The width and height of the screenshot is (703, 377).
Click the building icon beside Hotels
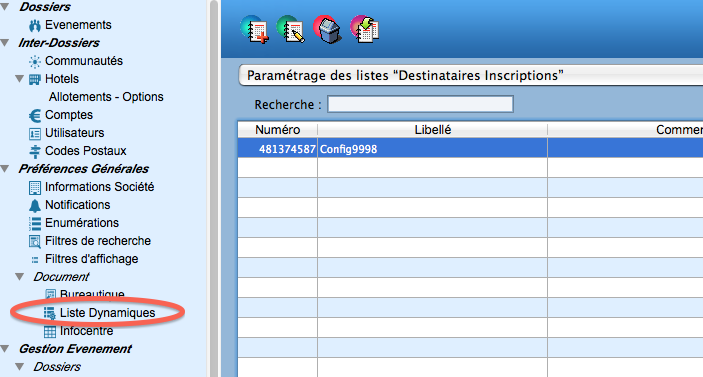[35, 79]
